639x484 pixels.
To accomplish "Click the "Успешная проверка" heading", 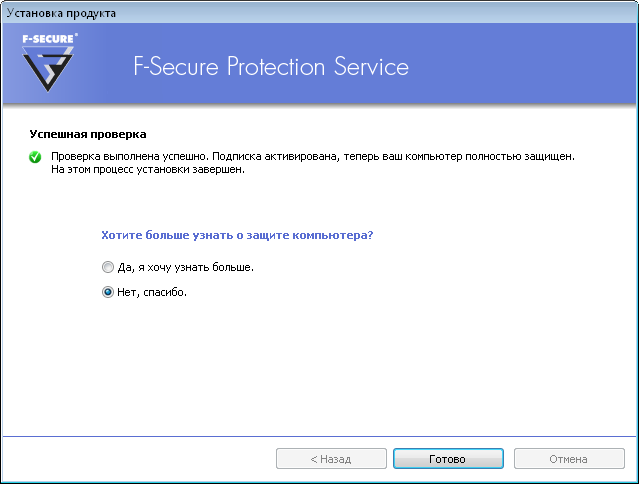I will [x=88, y=134].
